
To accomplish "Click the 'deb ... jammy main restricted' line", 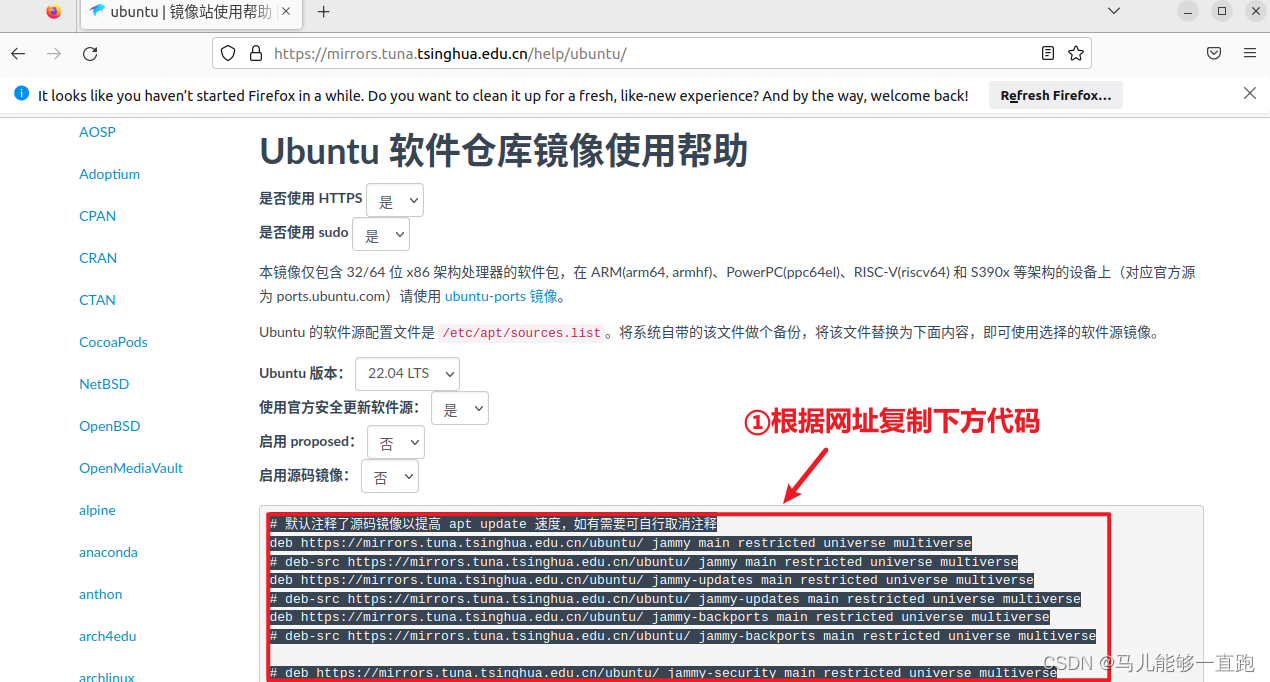I will coord(620,543).
